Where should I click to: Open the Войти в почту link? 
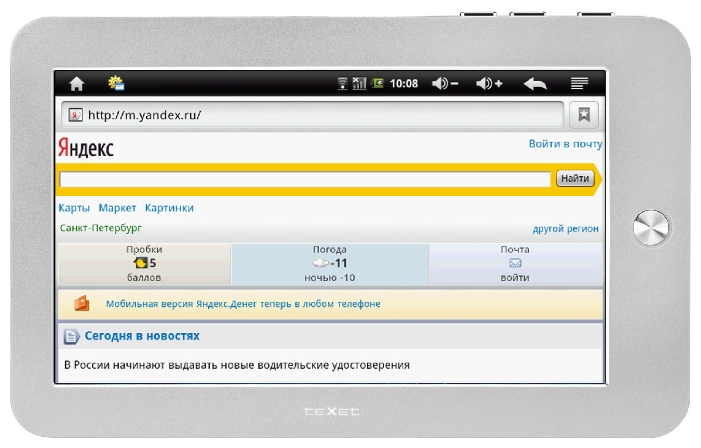coord(566,144)
